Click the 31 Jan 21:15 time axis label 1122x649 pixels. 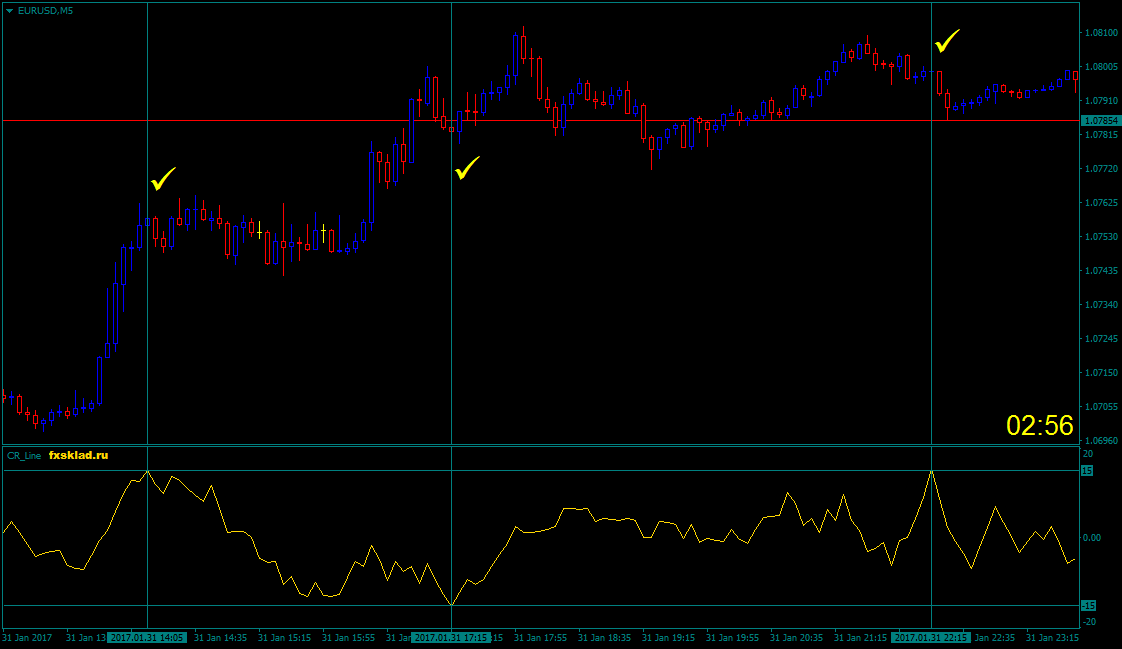(860, 638)
